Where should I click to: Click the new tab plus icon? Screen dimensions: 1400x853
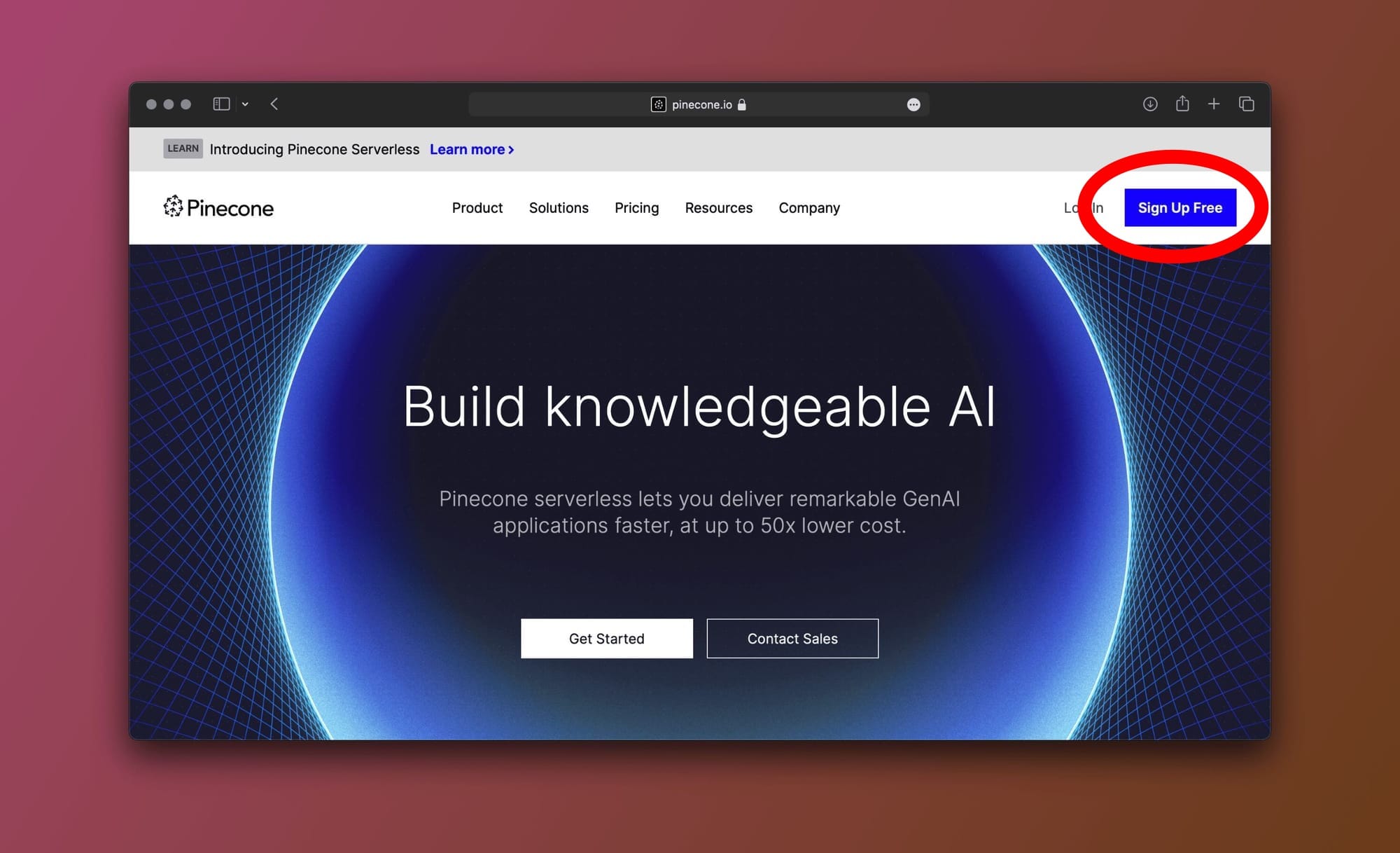[x=1214, y=103]
